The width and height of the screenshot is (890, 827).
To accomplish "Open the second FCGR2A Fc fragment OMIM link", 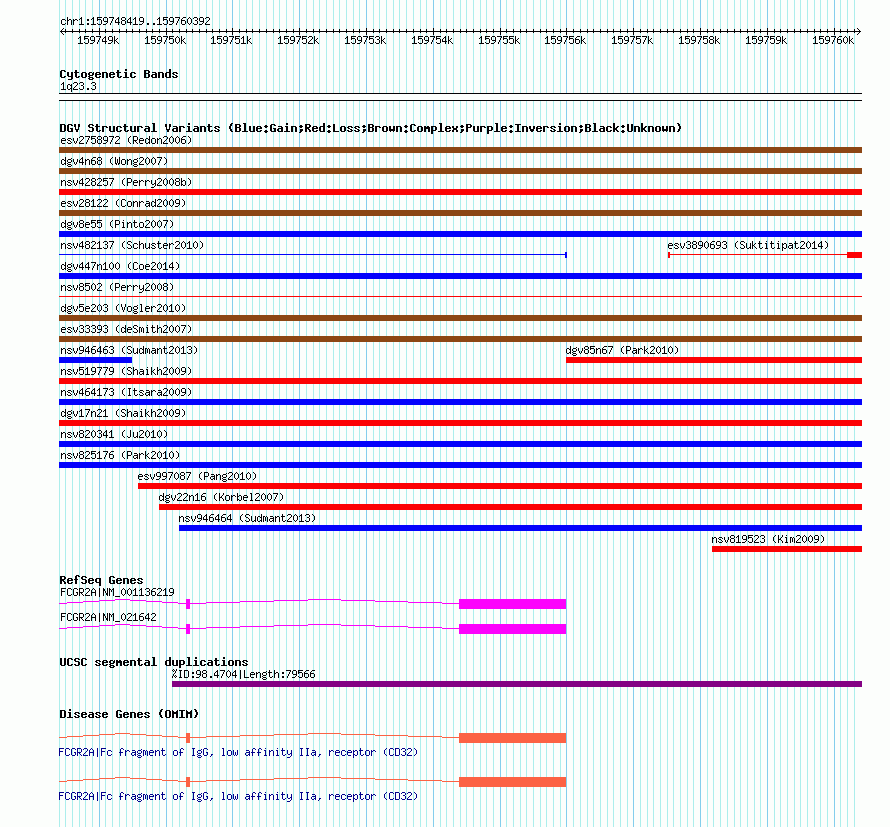I will point(238,796).
